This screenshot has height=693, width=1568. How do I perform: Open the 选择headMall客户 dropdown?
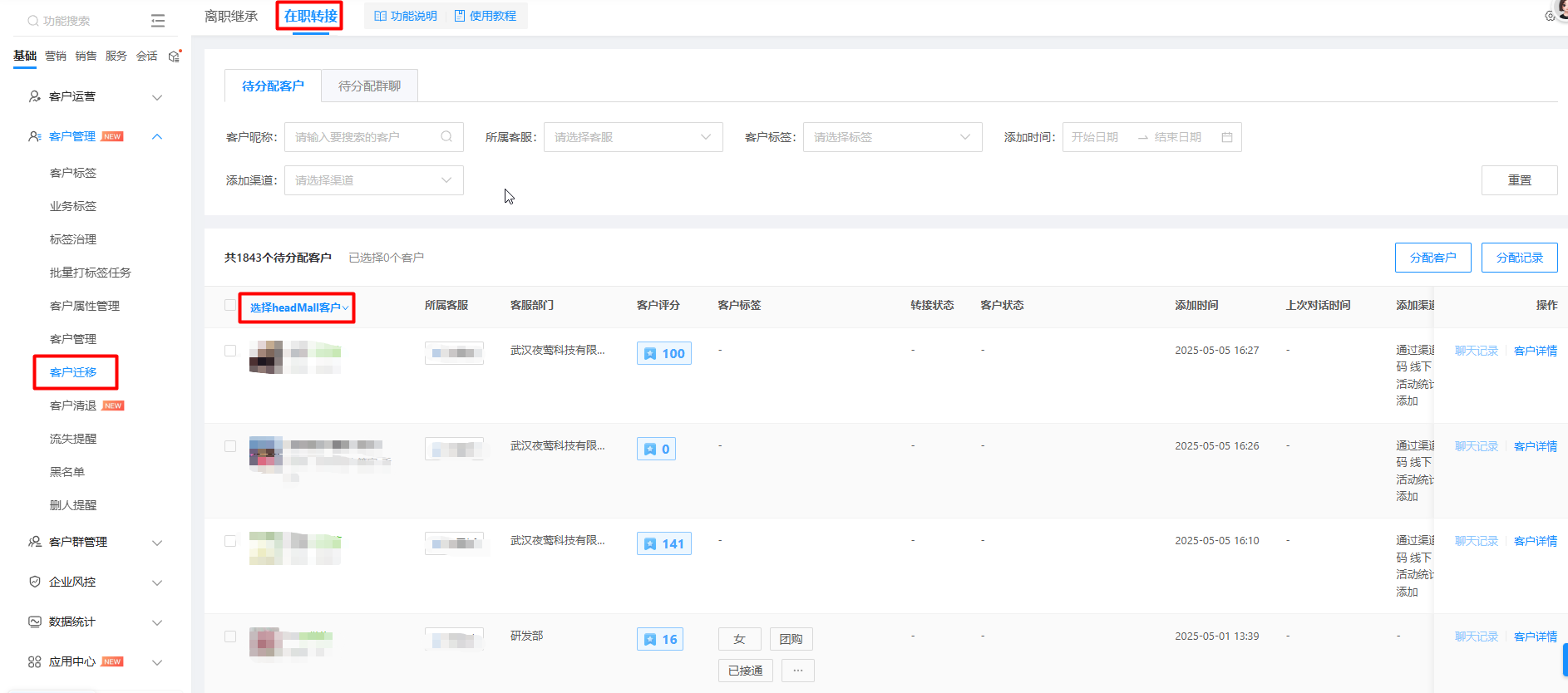[298, 307]
